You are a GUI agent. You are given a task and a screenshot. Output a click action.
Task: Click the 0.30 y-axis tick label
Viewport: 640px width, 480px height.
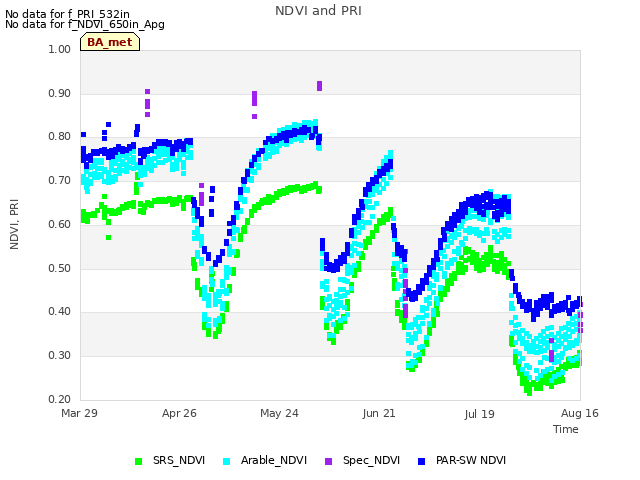60,356
